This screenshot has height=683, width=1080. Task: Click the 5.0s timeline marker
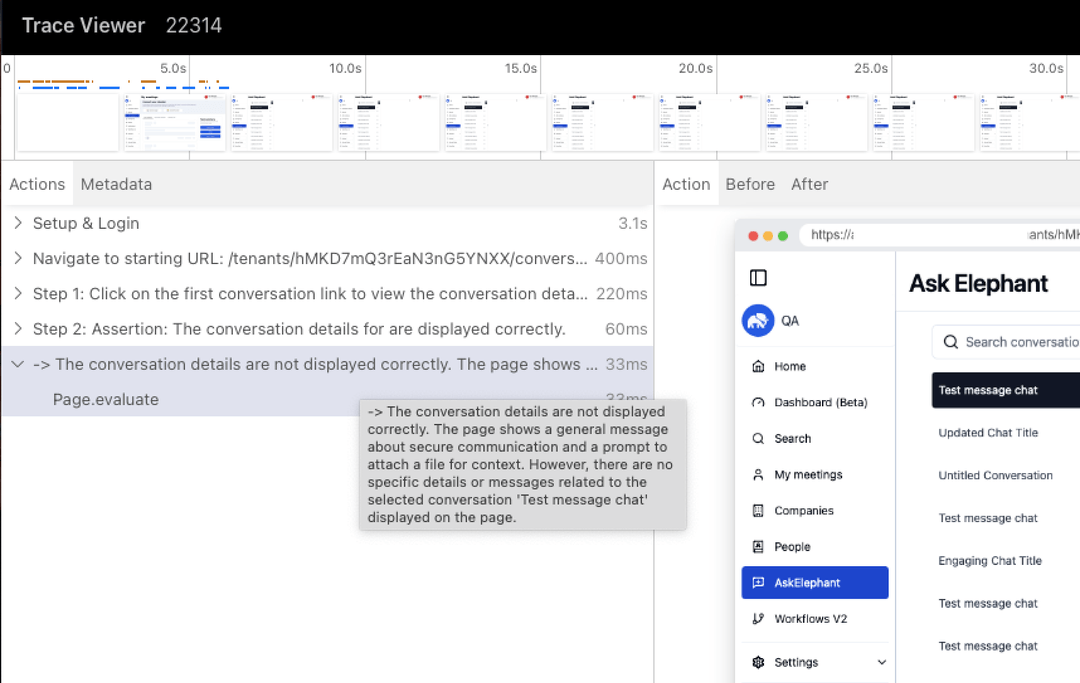click(173, 68)
